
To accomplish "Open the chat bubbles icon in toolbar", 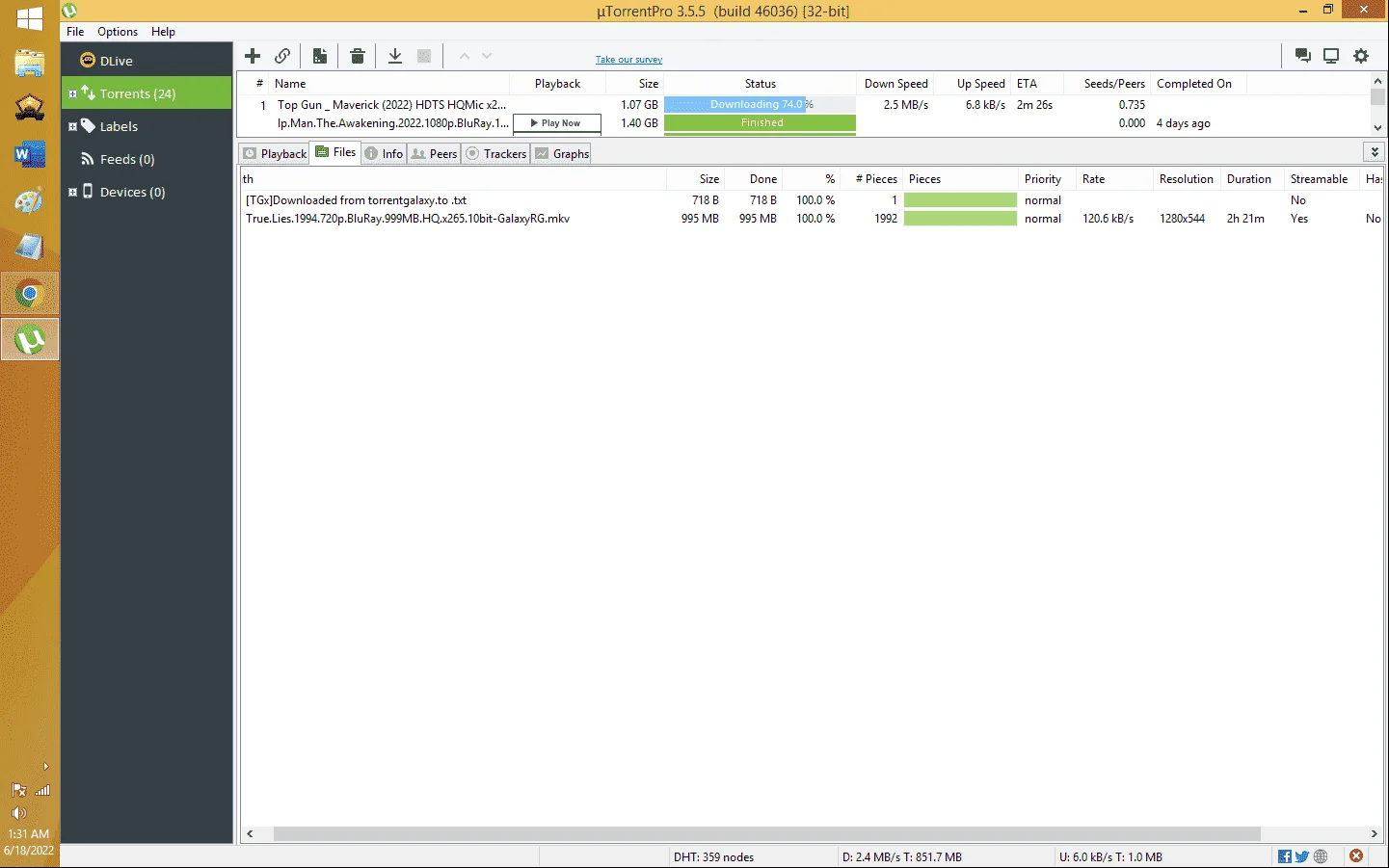I will tap(1303, 56).
